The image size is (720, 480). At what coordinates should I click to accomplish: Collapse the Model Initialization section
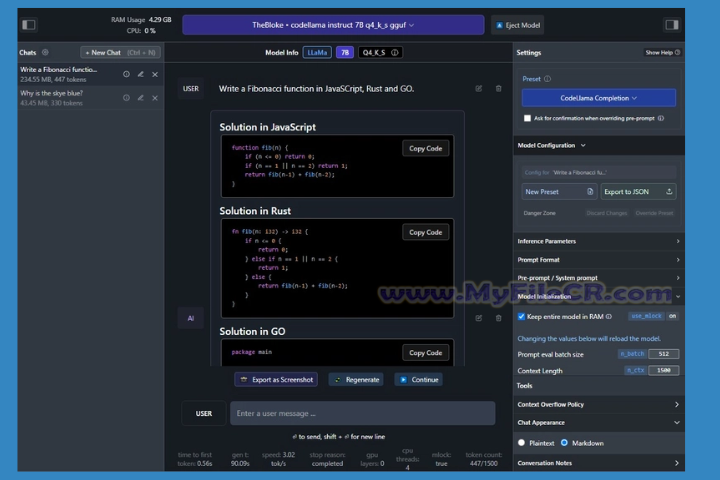coord(599,296)
